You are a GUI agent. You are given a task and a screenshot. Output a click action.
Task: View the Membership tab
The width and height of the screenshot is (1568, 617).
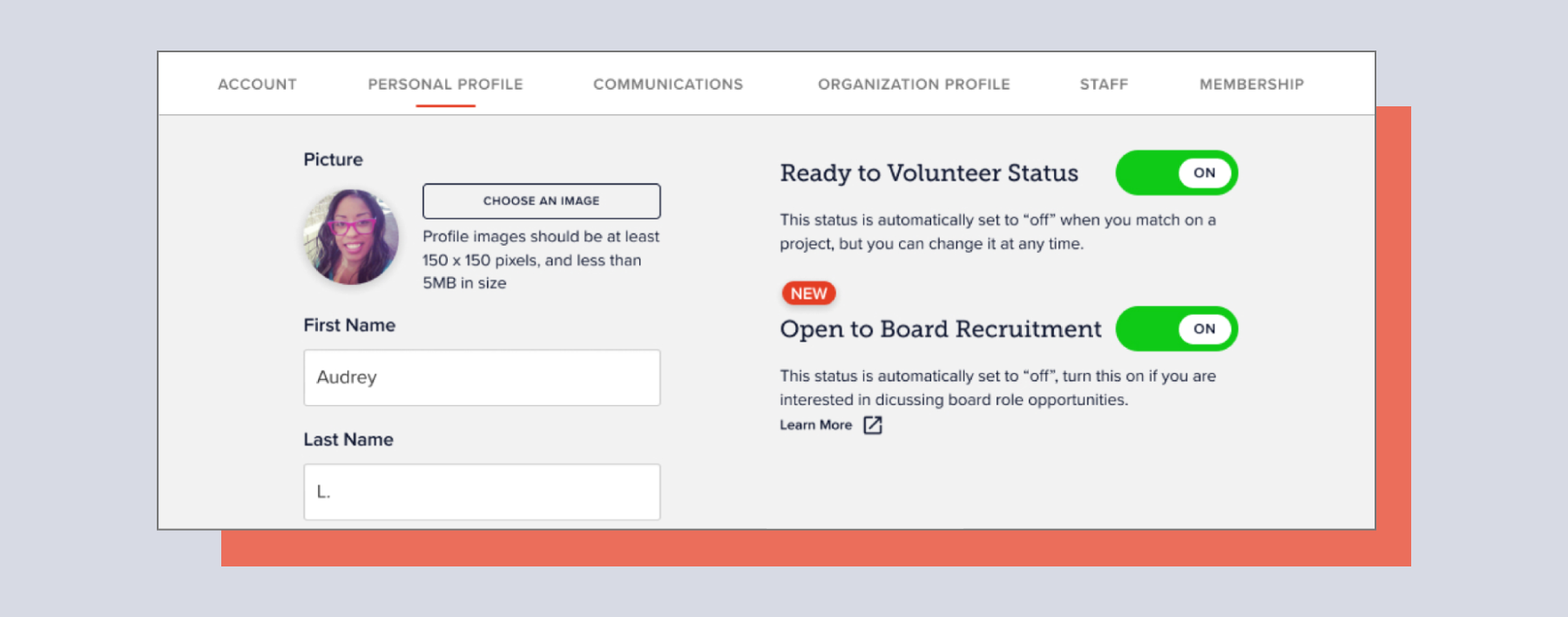point(1252,85)
